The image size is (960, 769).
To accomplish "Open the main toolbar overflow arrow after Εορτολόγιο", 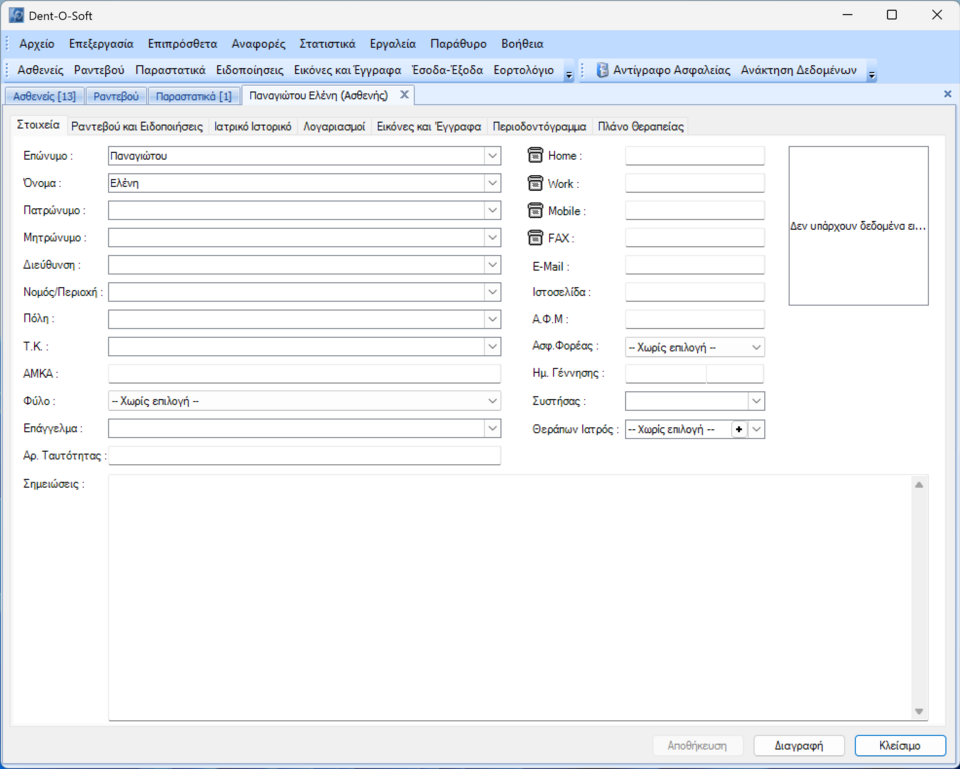I will click(x=568, y=74).
